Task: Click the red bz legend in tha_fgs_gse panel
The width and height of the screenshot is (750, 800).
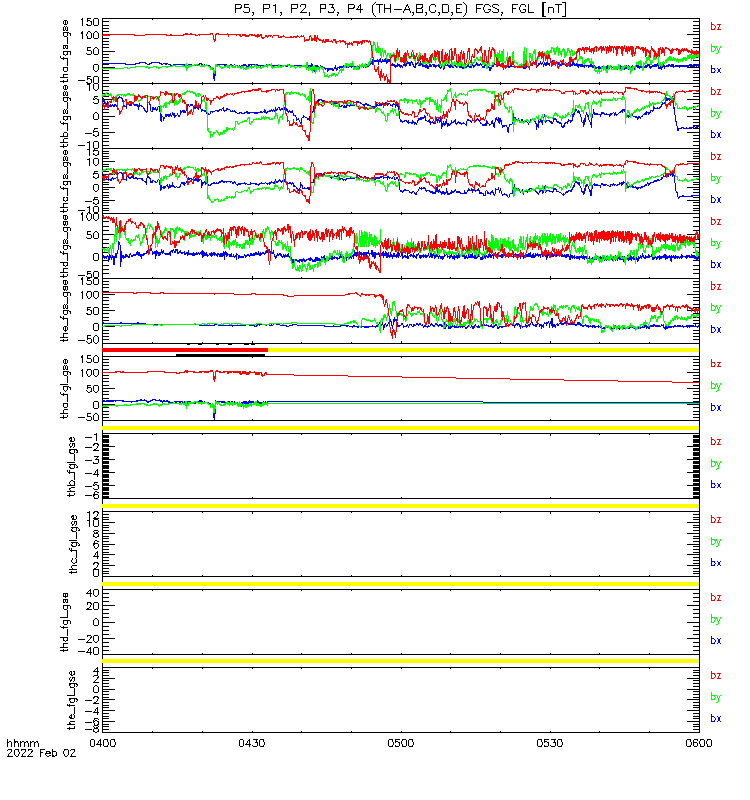Action: [716, 27]
